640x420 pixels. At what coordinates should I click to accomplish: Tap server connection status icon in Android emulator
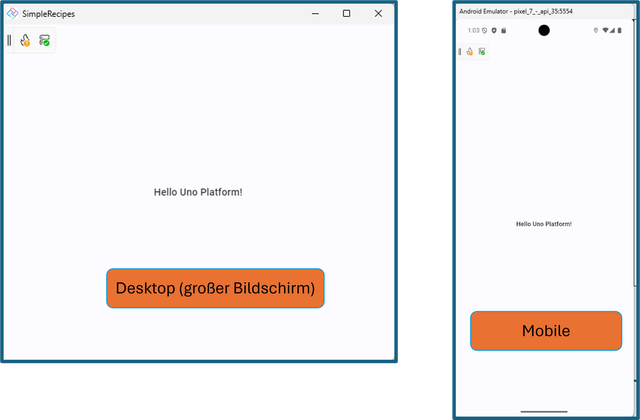tap(482, 51)
